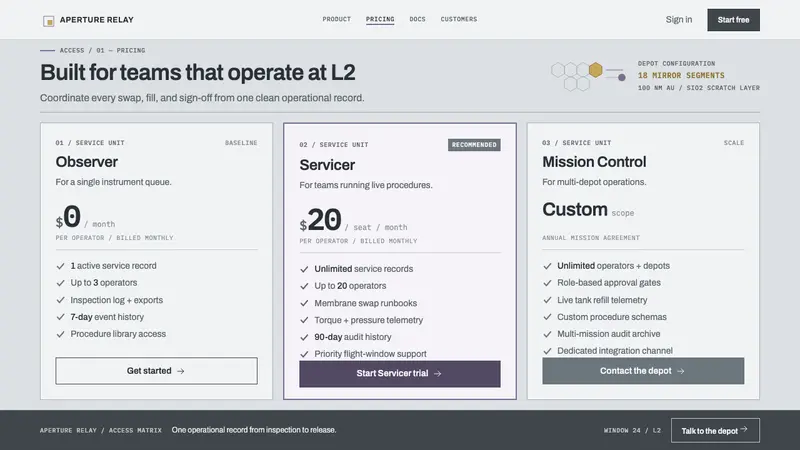The width and height of the screenshot is (800, 450).
Task: Click 'APERTURE RELAY / ACCESS MATRIX' footer text
Action: click(x=101, y=431)
